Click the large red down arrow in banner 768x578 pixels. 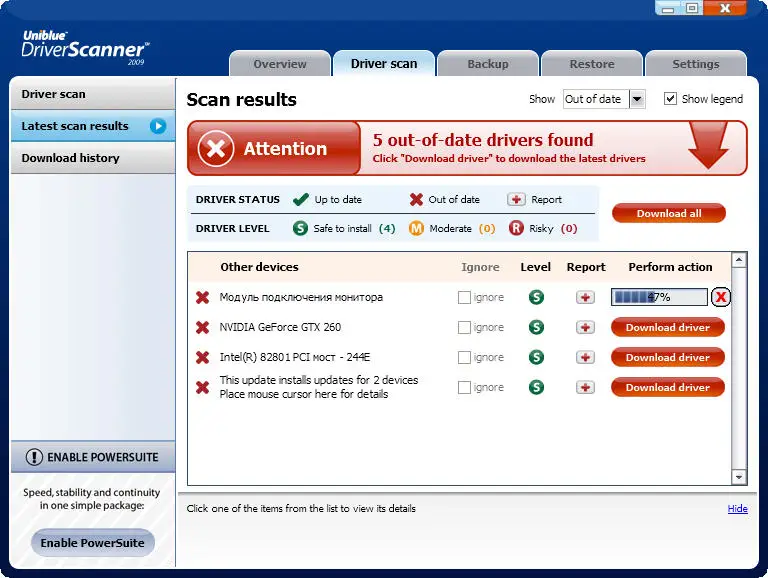click(x=708, y=145)
